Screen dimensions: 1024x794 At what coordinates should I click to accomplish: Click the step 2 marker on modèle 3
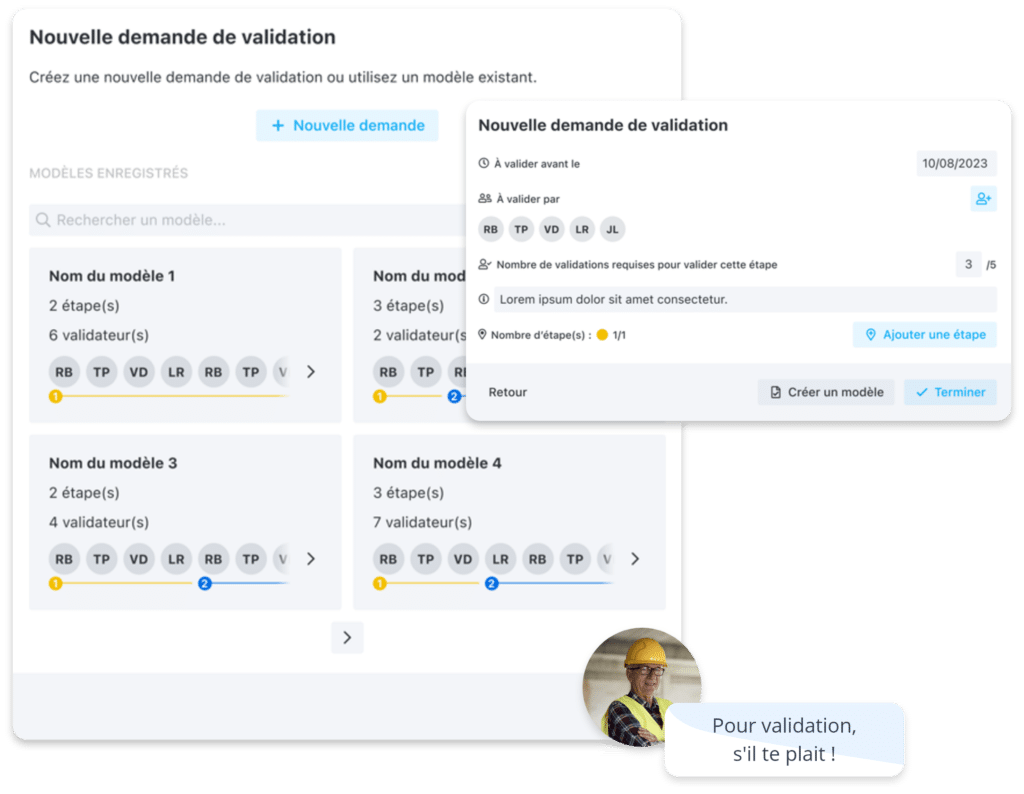click(x=205, y=584)
